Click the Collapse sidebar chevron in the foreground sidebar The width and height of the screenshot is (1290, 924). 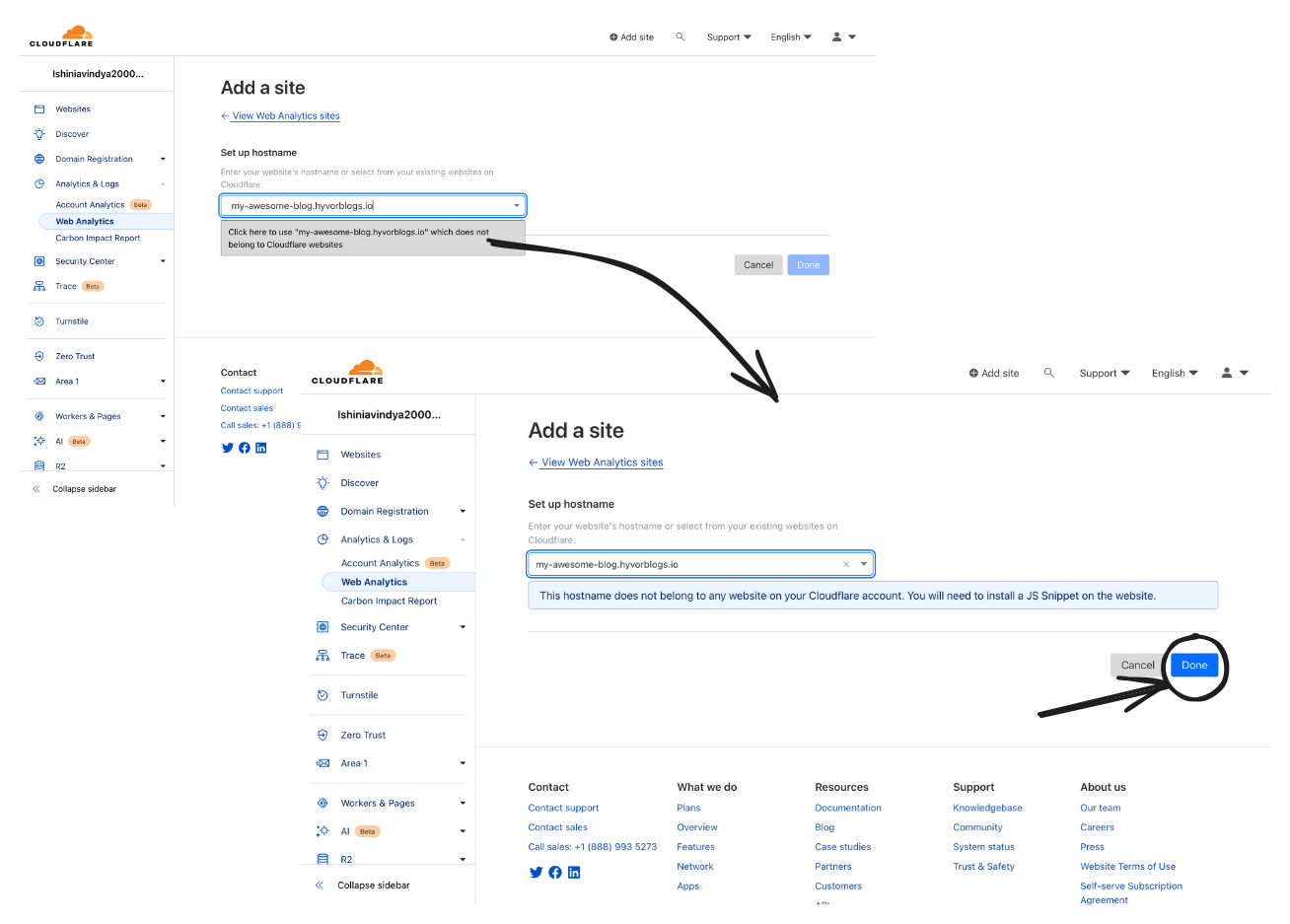coord(320,886)
